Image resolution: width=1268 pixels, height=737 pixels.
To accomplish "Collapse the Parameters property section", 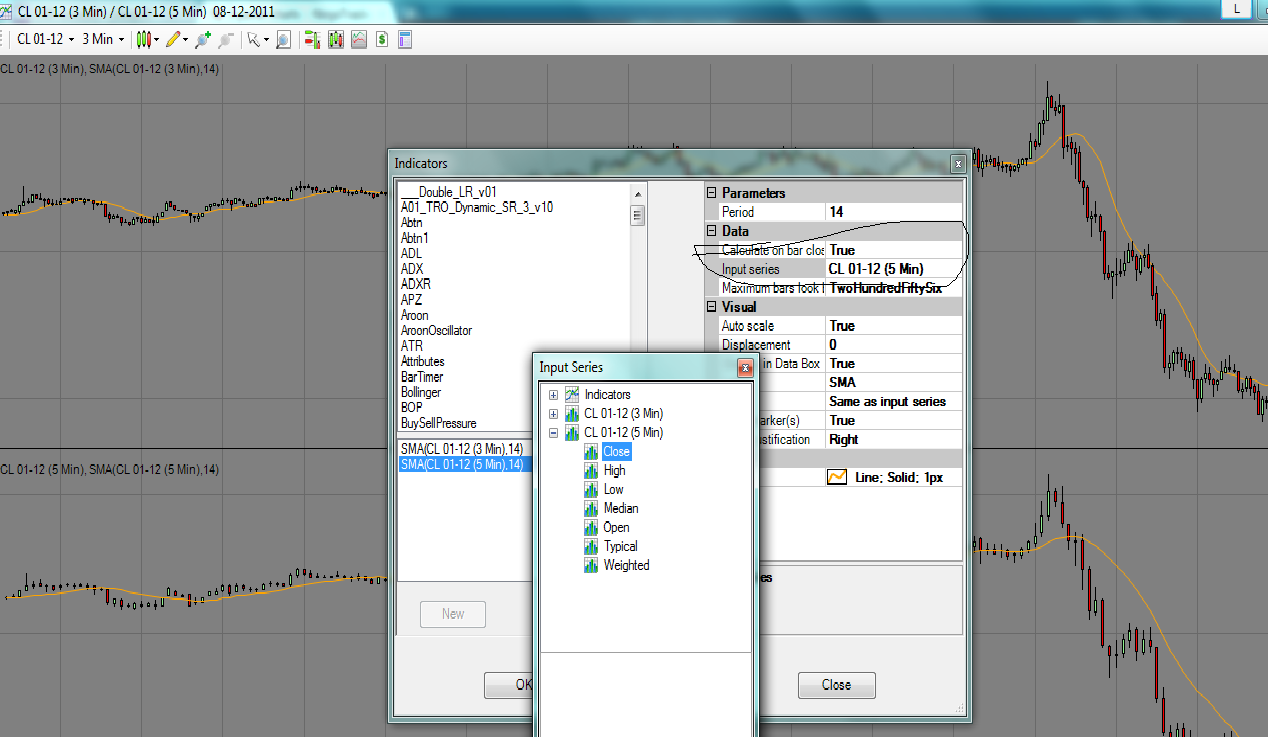I will (711, 193).
